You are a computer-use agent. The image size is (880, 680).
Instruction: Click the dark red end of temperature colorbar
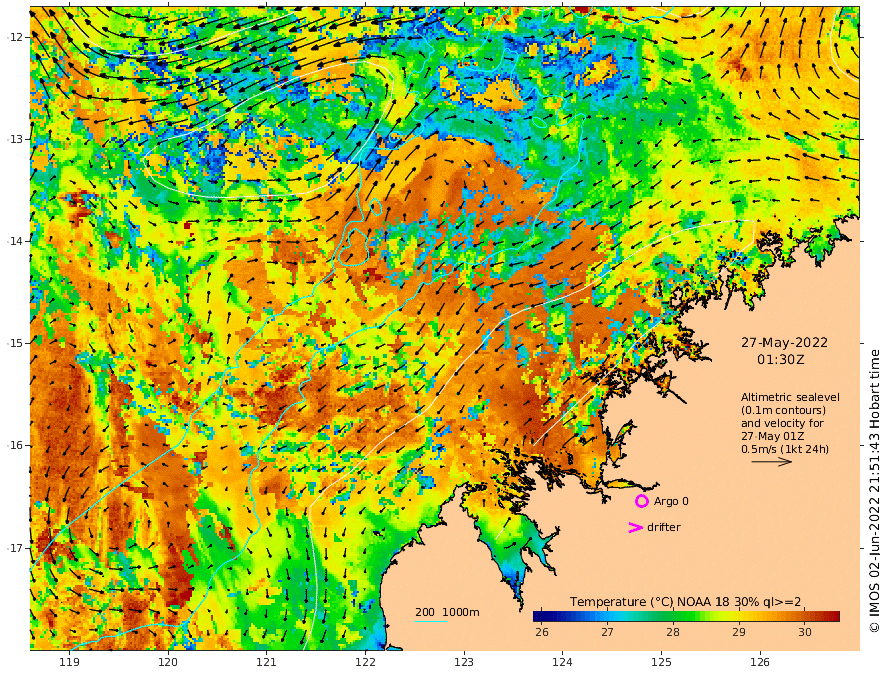[x=833, y=617]
